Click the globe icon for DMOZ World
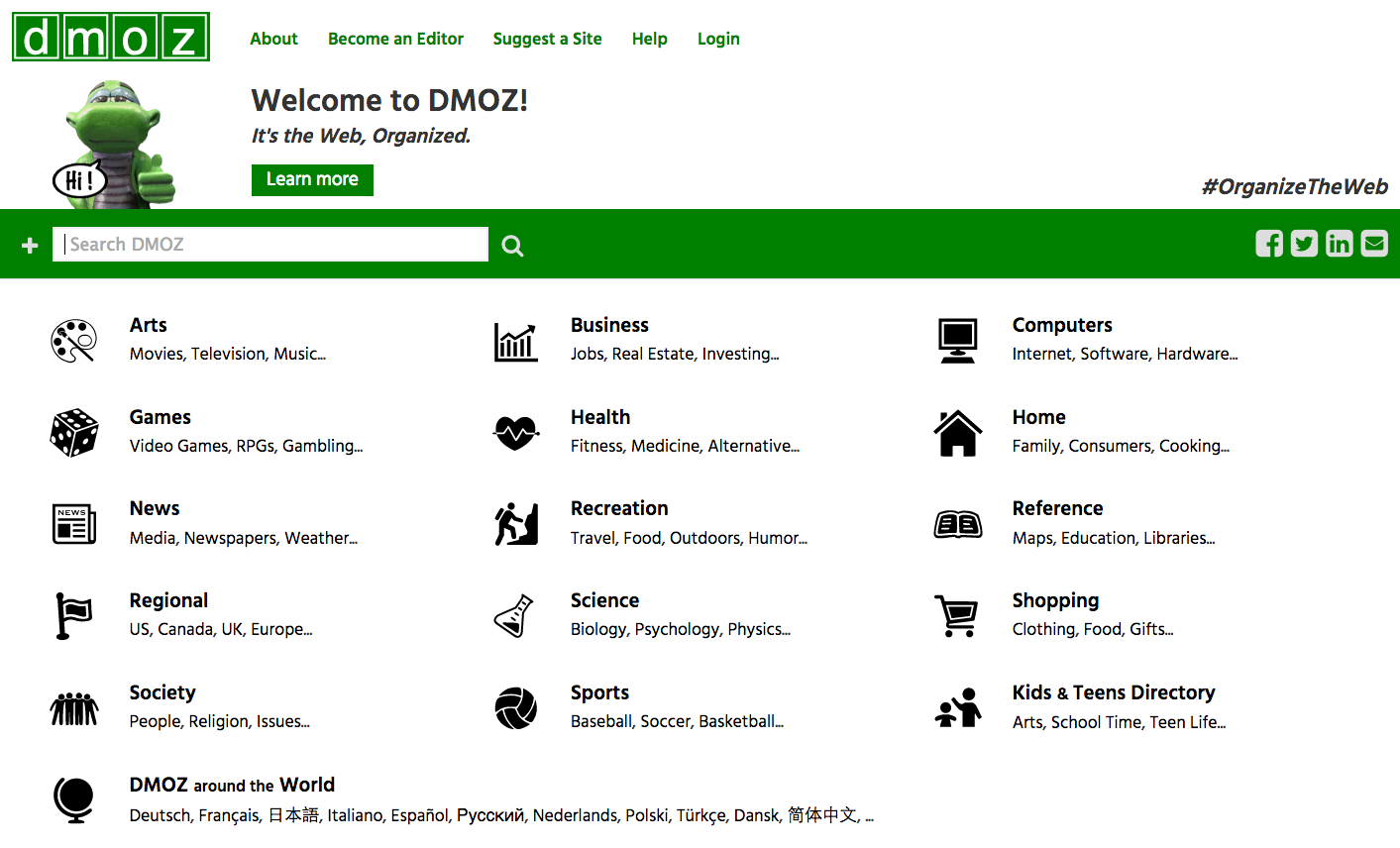The height and width of the screenshot is (848, 1400). [x=74, y=800]
